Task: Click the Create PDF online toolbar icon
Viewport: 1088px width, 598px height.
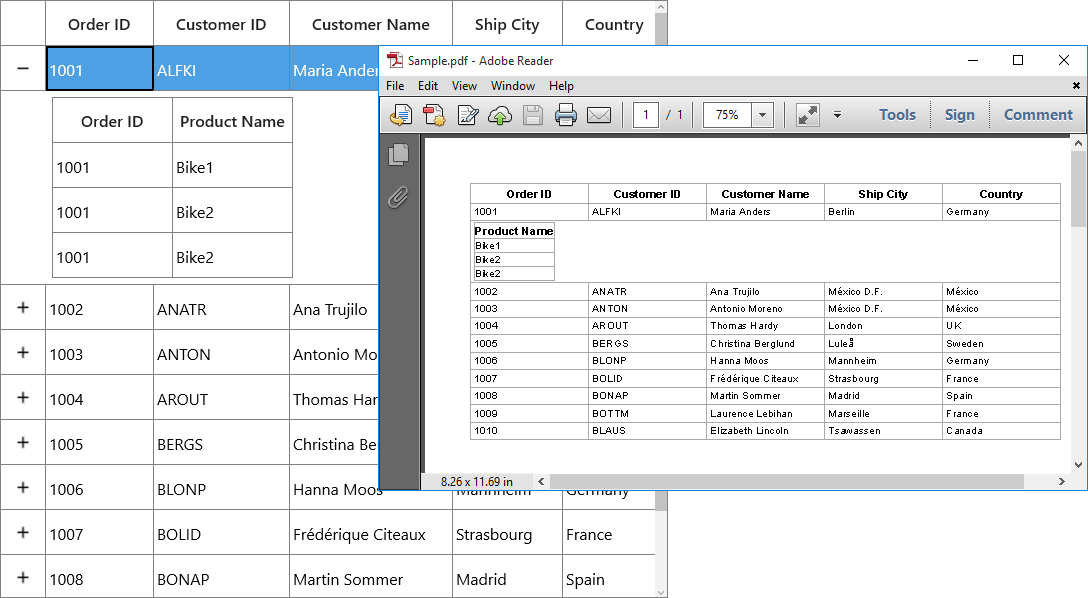Action: click(x=400, y=114)
